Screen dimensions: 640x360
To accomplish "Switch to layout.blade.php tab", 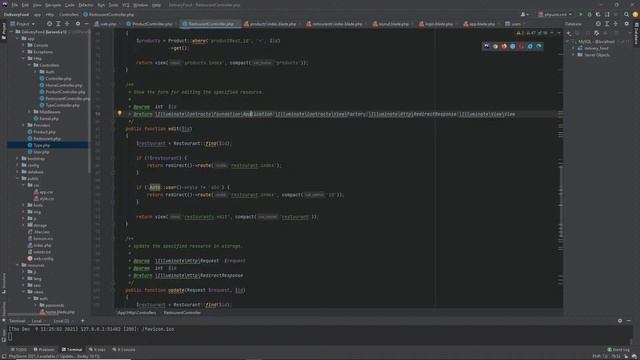I will [x=391, y=24].
